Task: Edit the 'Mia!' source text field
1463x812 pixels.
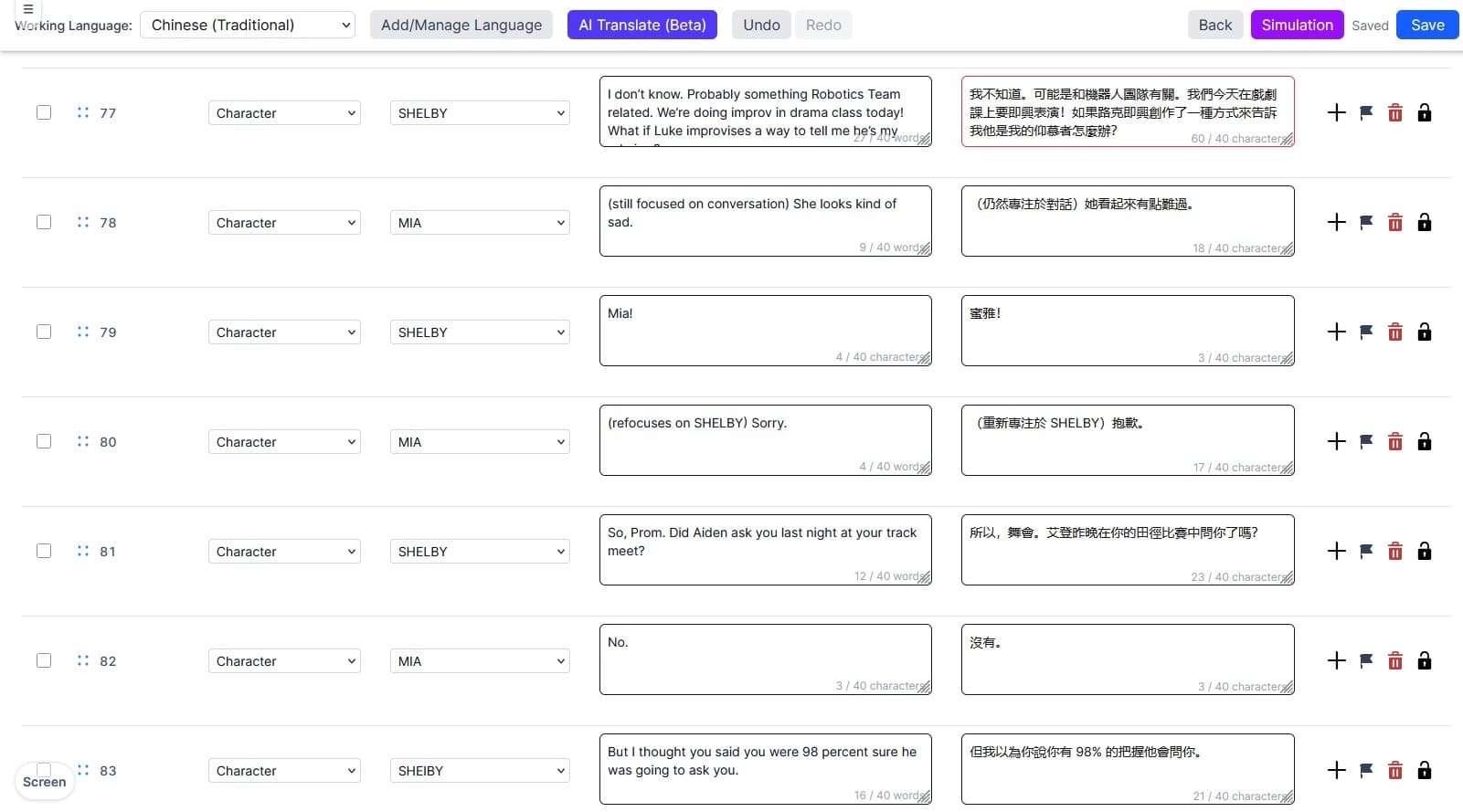Action: [x=766, y=331]
